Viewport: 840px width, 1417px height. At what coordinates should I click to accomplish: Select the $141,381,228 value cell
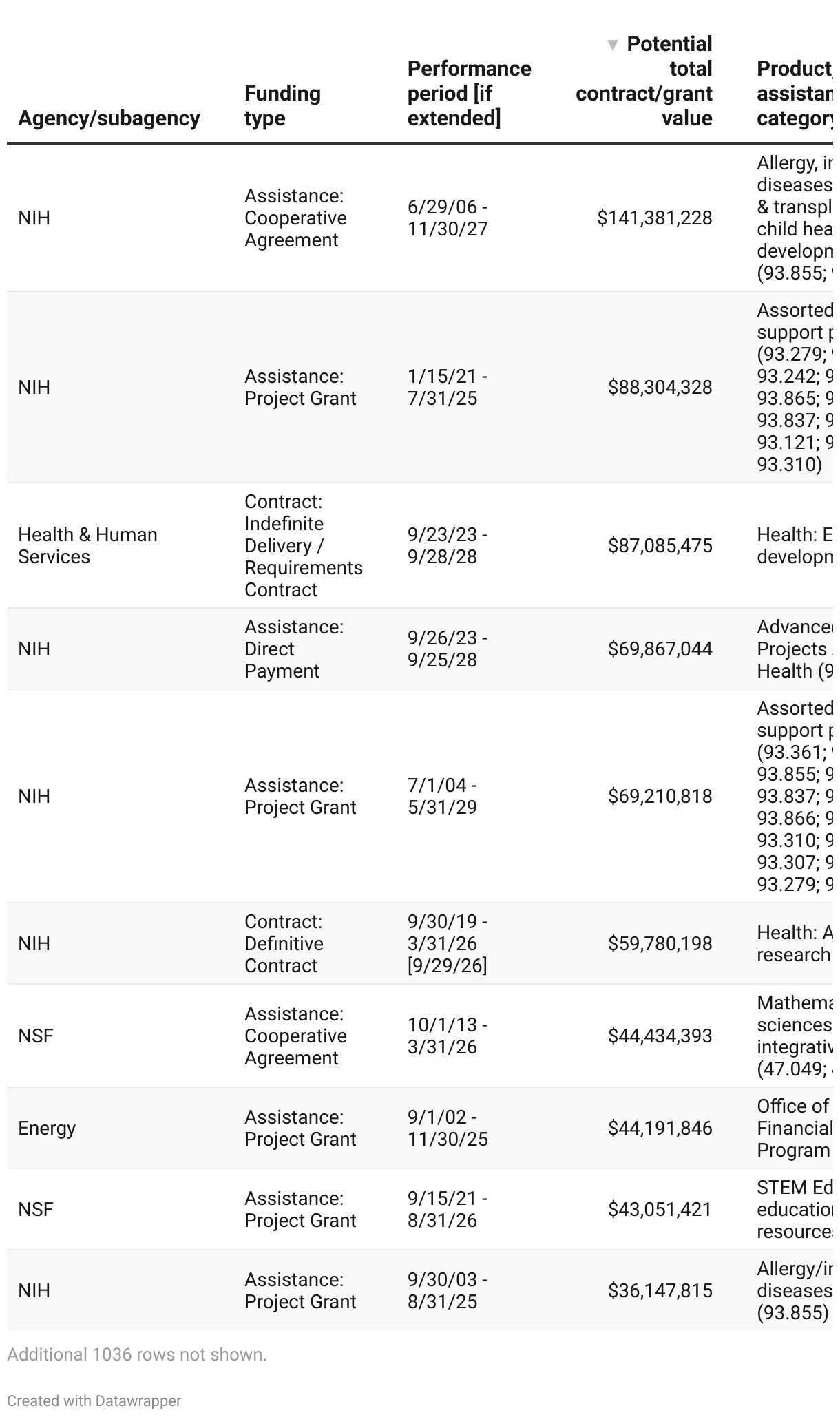pyautogui.click(x=655, y=218)
